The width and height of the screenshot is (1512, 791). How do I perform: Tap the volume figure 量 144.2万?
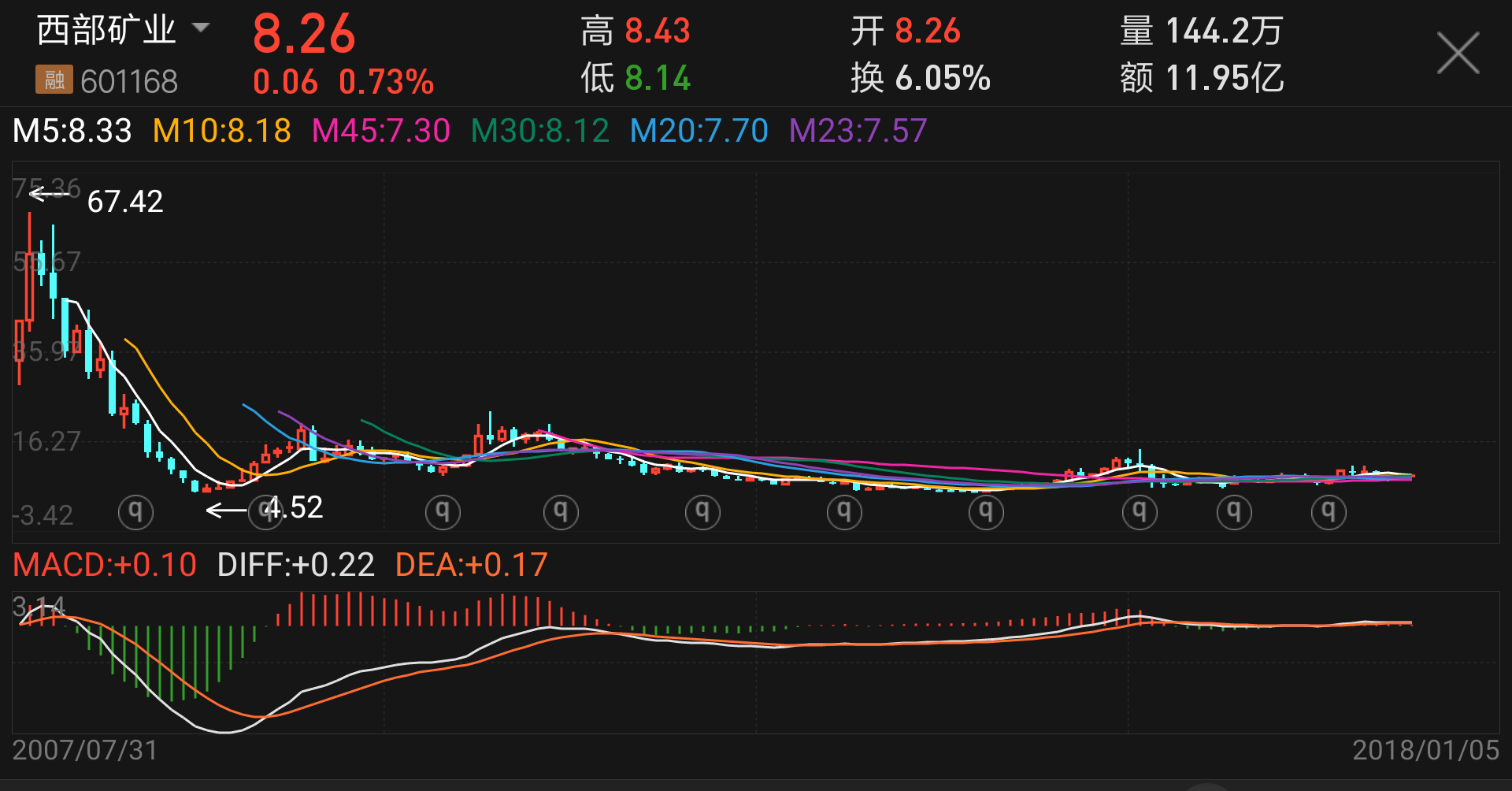click(x=1202, y=32)
